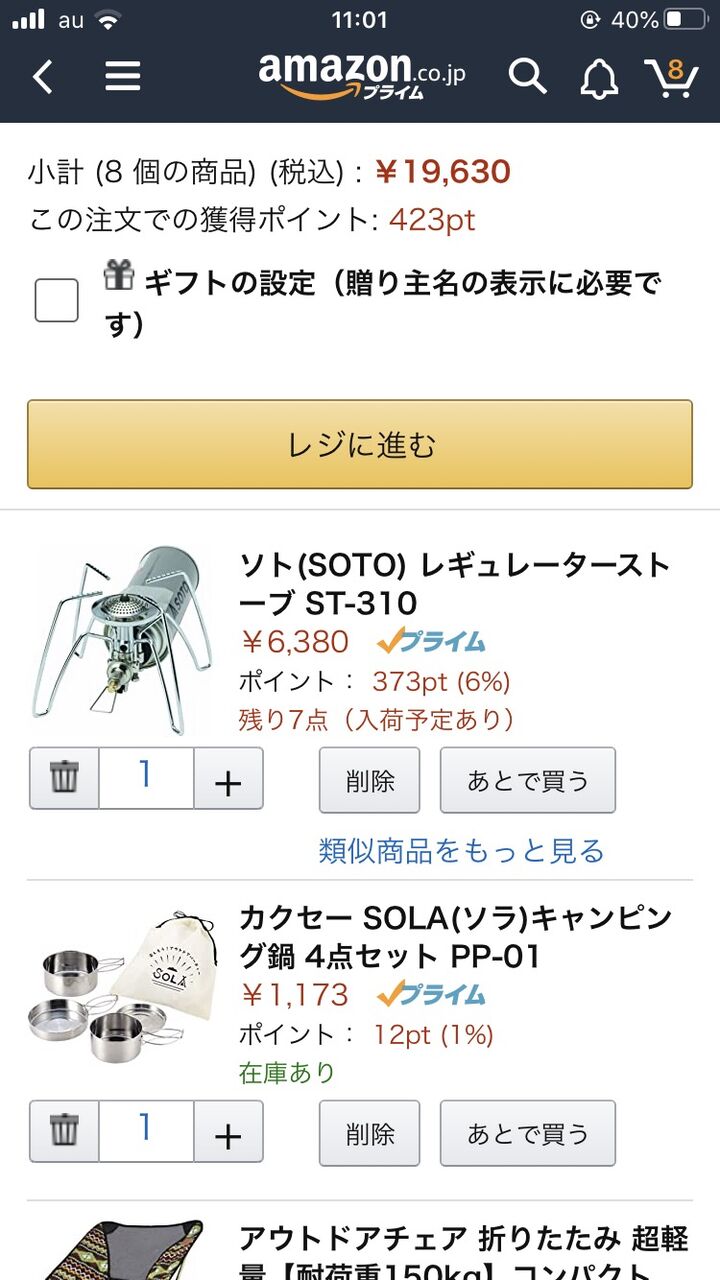Select the SOTO stove product thumbnail
The image size is (720, 1280).
[122, 632]
